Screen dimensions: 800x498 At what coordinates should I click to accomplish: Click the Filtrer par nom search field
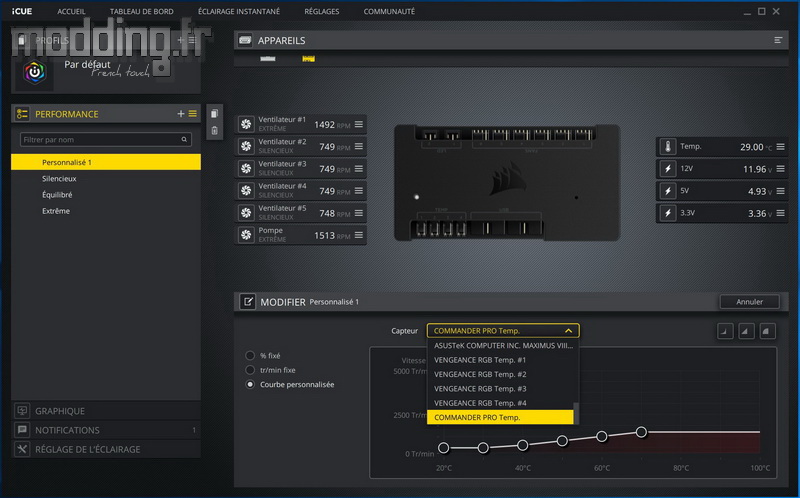coord(106,139)
